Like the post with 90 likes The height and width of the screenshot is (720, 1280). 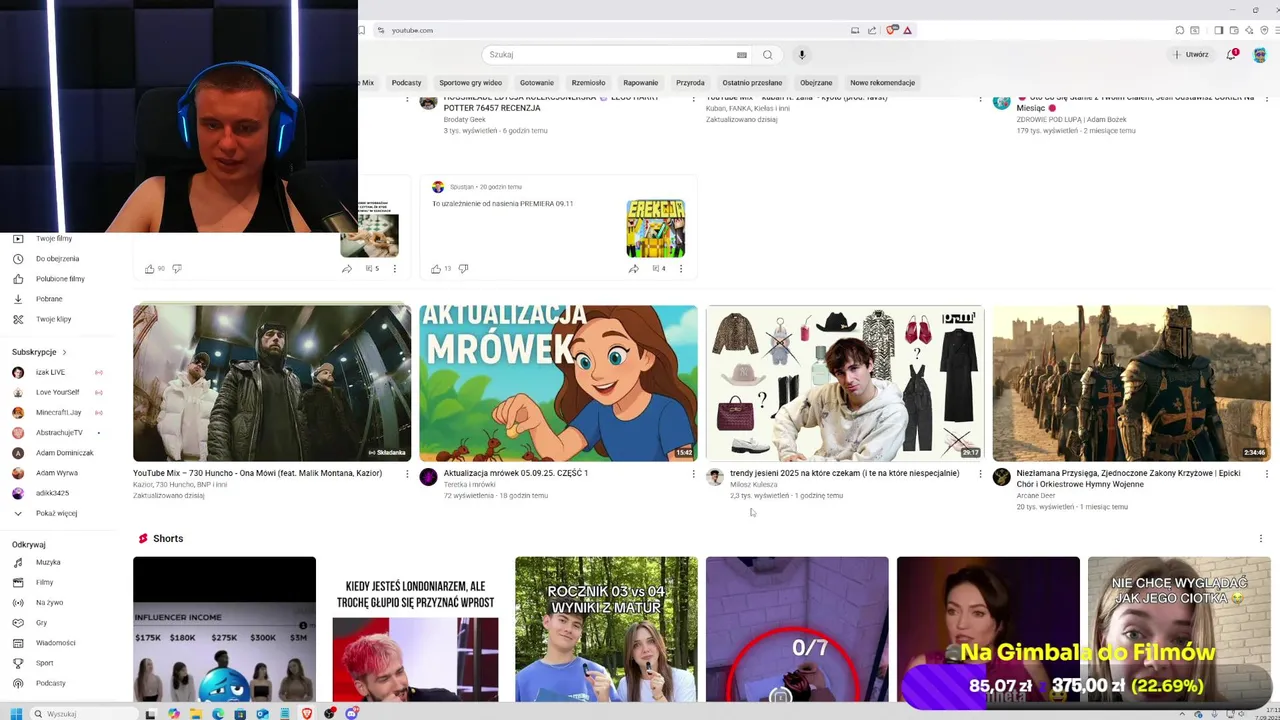(x=149, y=268)
